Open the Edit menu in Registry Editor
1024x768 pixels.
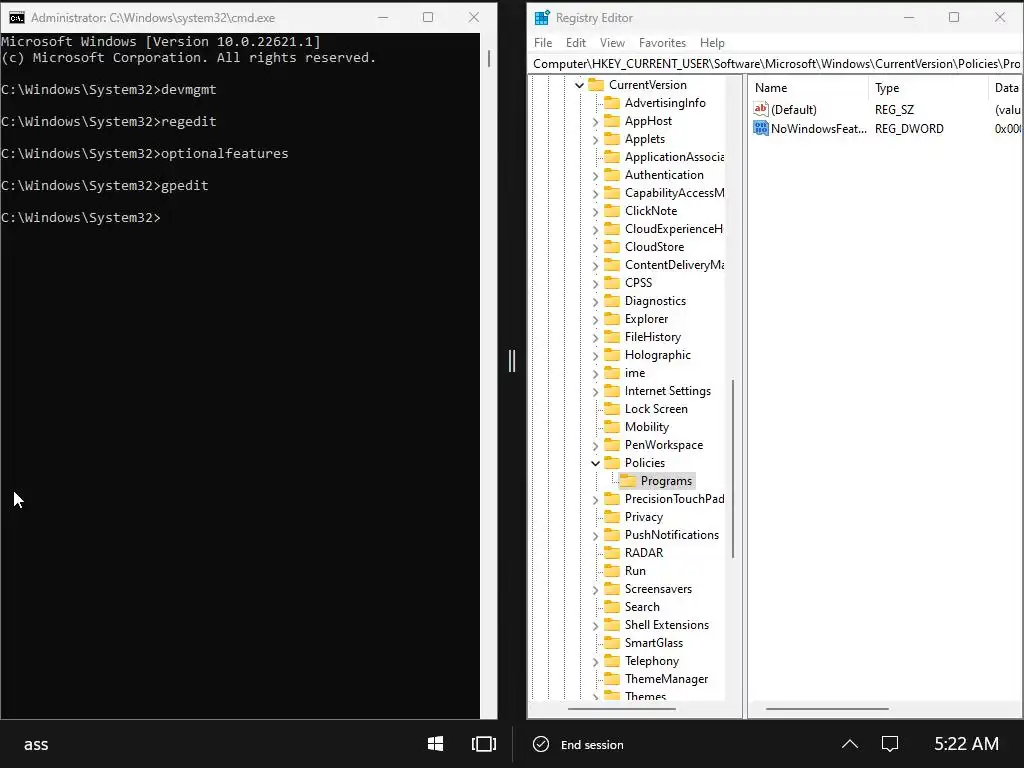coord(575,42)
